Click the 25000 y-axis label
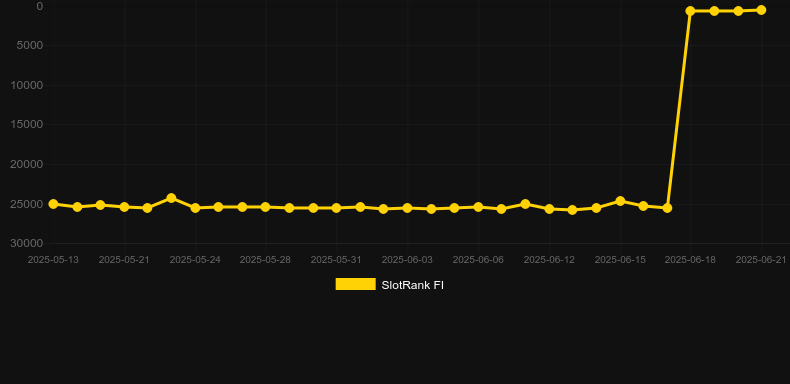 click(x=27, y=204)
